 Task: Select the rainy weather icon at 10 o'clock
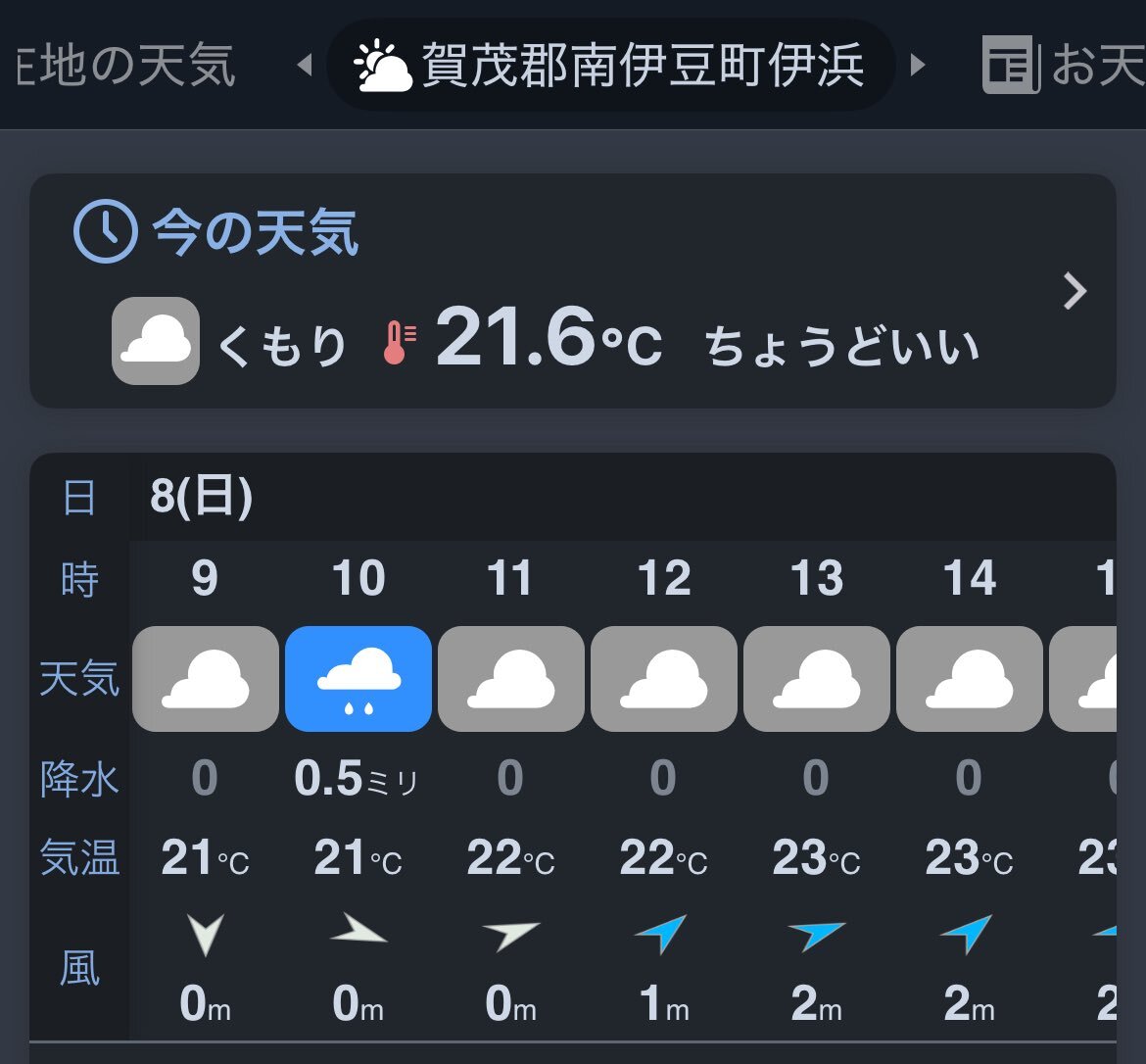coord(358,679)
